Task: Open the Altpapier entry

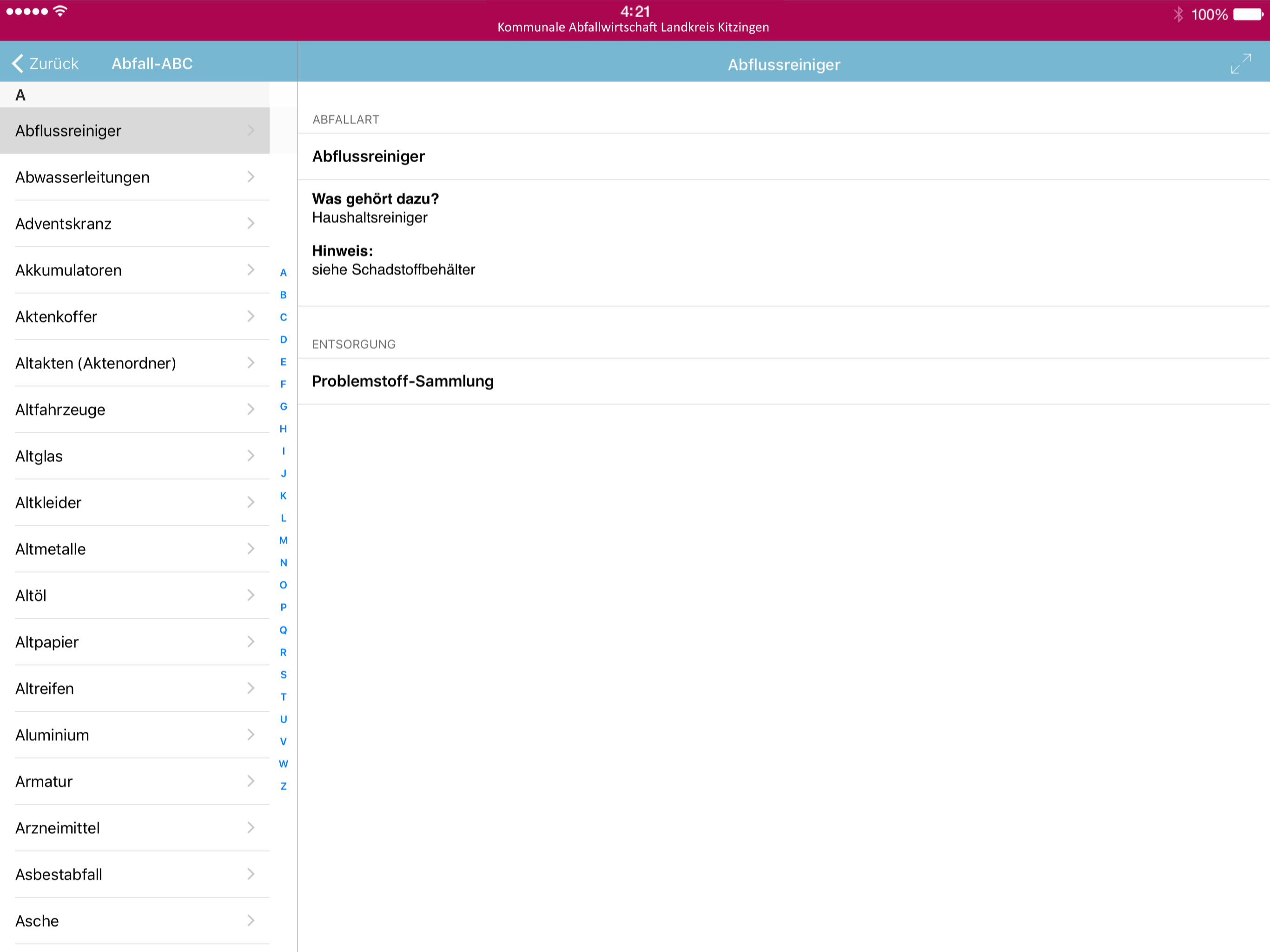Action: tap(135, 642)
